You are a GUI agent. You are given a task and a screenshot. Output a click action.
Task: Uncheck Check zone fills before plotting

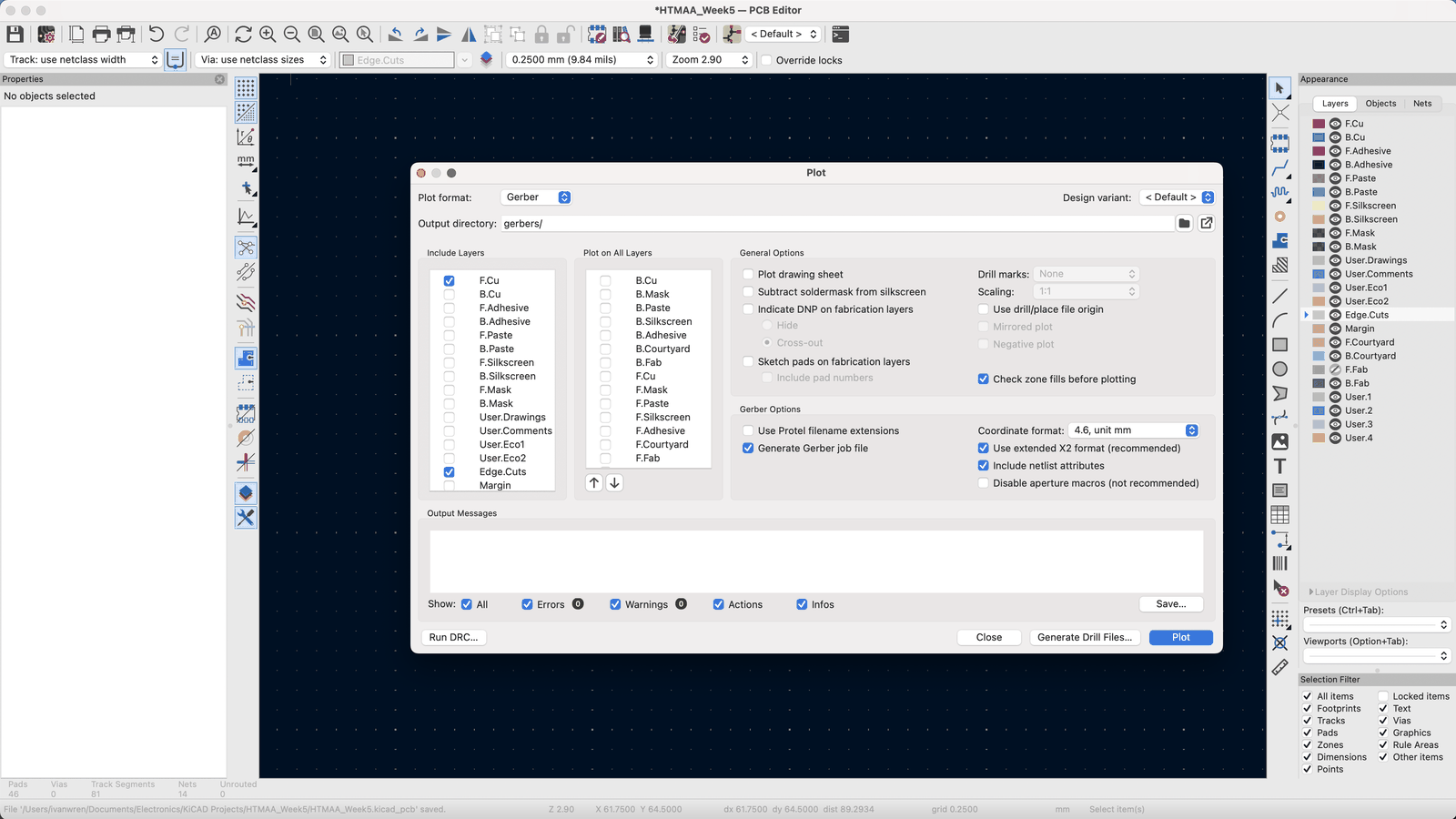pyautogui.click(x=984, y=379)
